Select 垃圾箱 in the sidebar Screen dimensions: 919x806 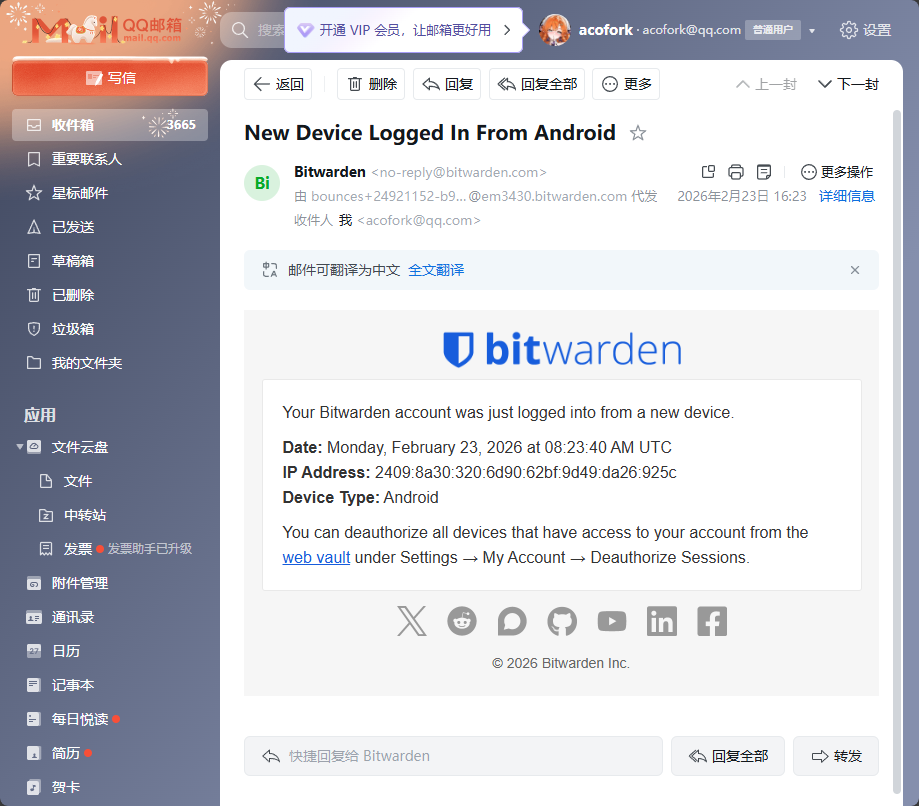73,329
